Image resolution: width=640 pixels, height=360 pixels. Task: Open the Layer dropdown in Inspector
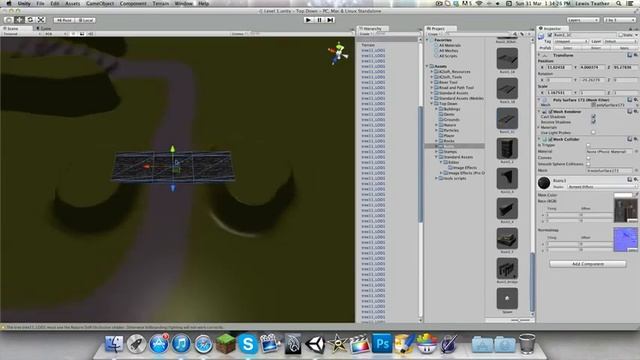click(x=619, y=41)
